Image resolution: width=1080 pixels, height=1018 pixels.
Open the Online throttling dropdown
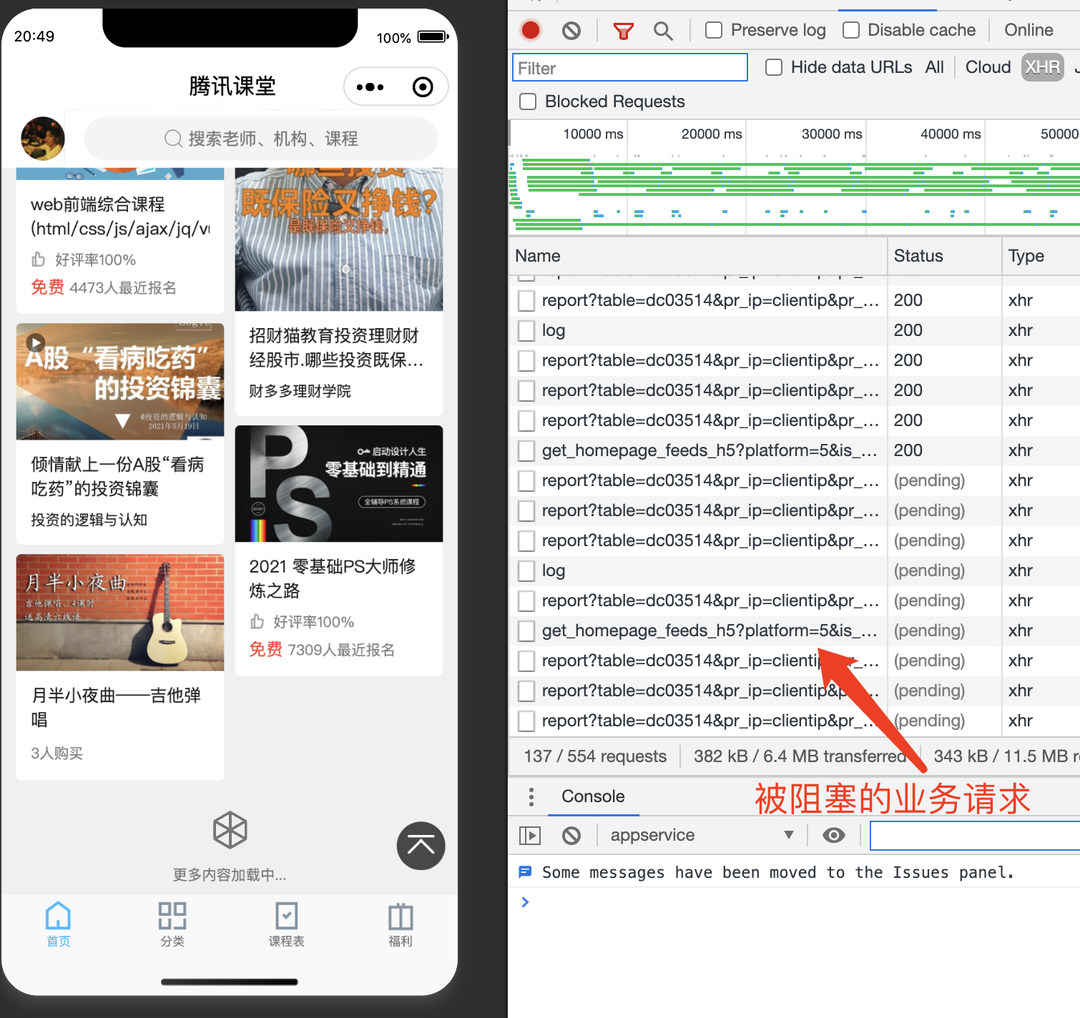coord(1028,30)
